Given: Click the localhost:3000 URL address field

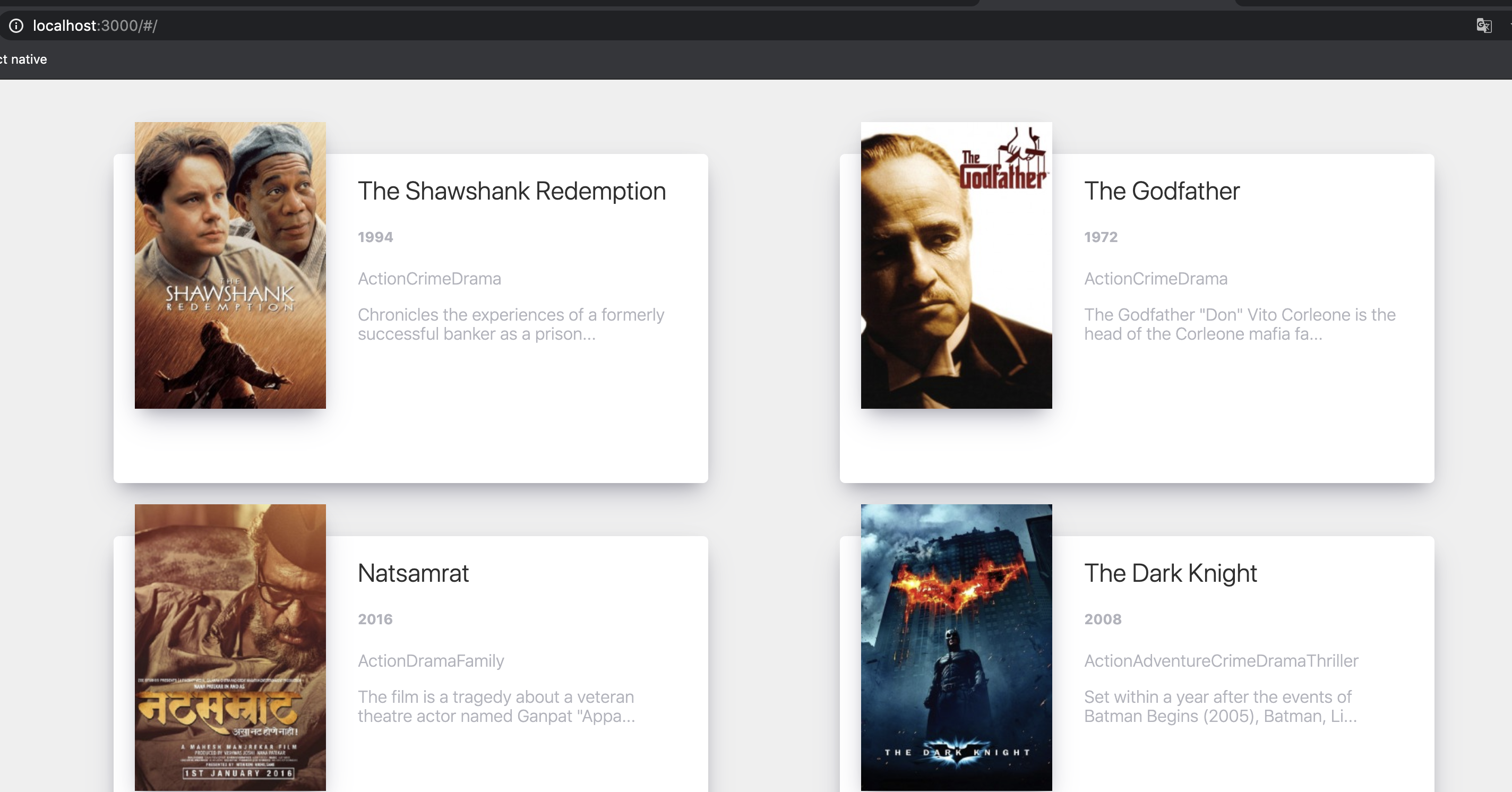Looking at the screenshot, I should (x=95, y=25).
